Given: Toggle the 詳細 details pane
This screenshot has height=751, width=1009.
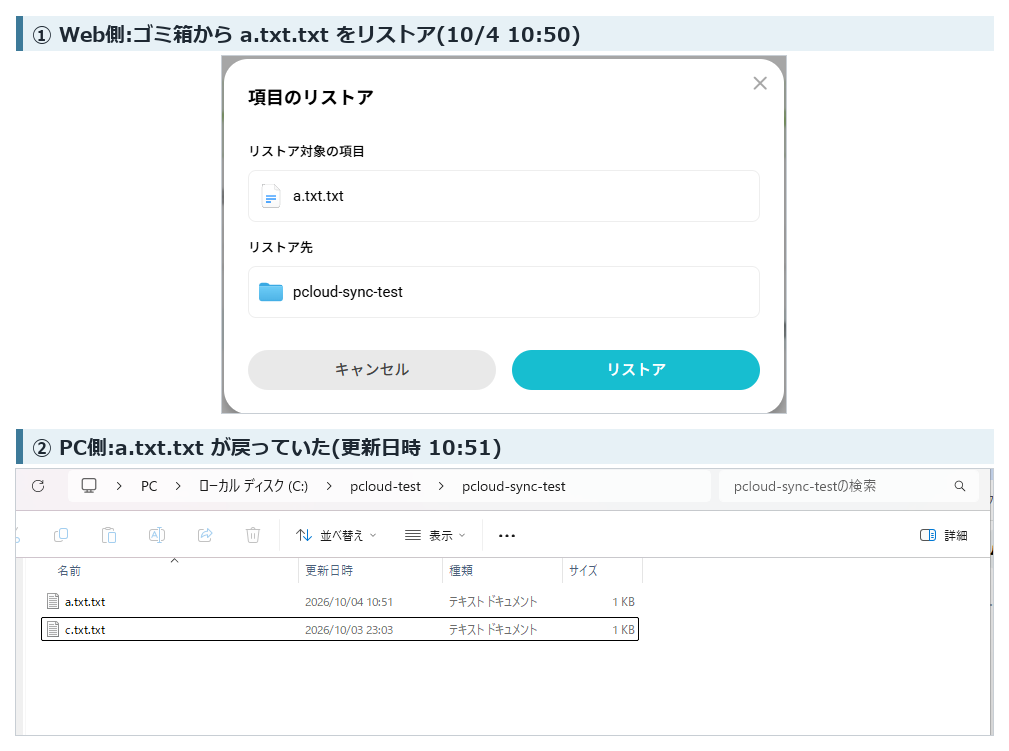Looking at the screenshot, I should coord(943,535).
